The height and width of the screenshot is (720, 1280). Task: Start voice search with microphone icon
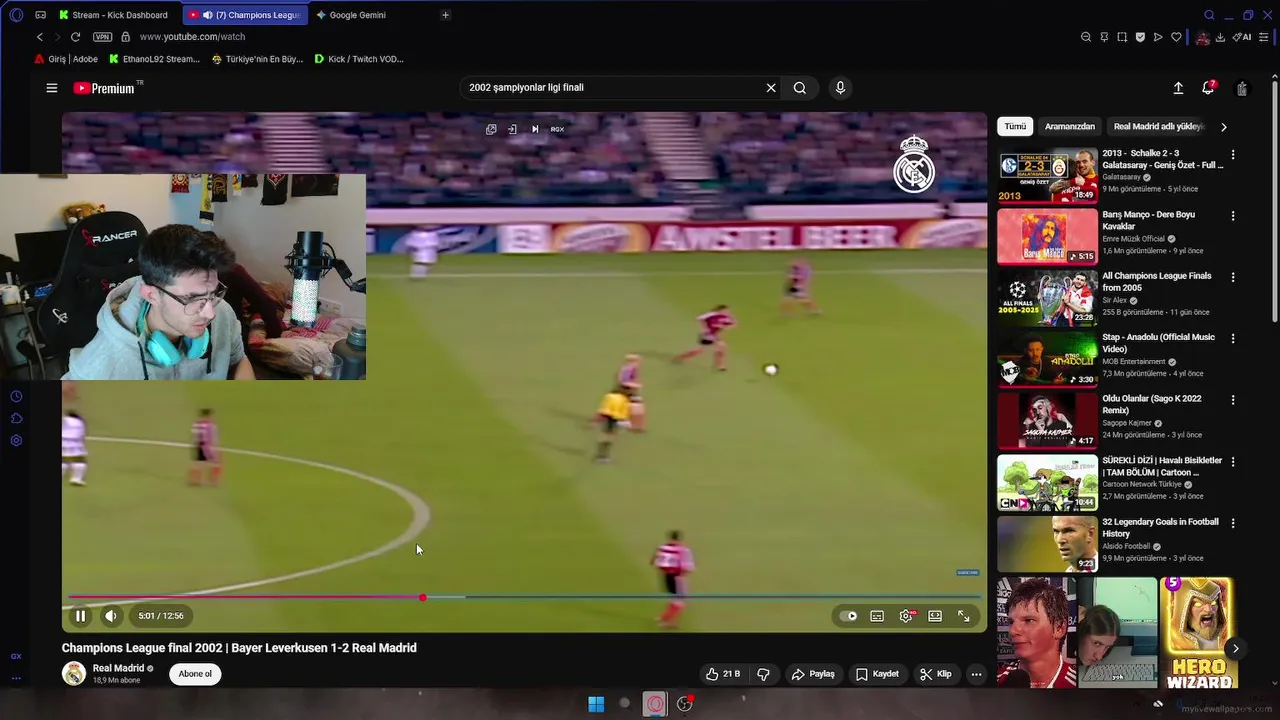[840, 88]
